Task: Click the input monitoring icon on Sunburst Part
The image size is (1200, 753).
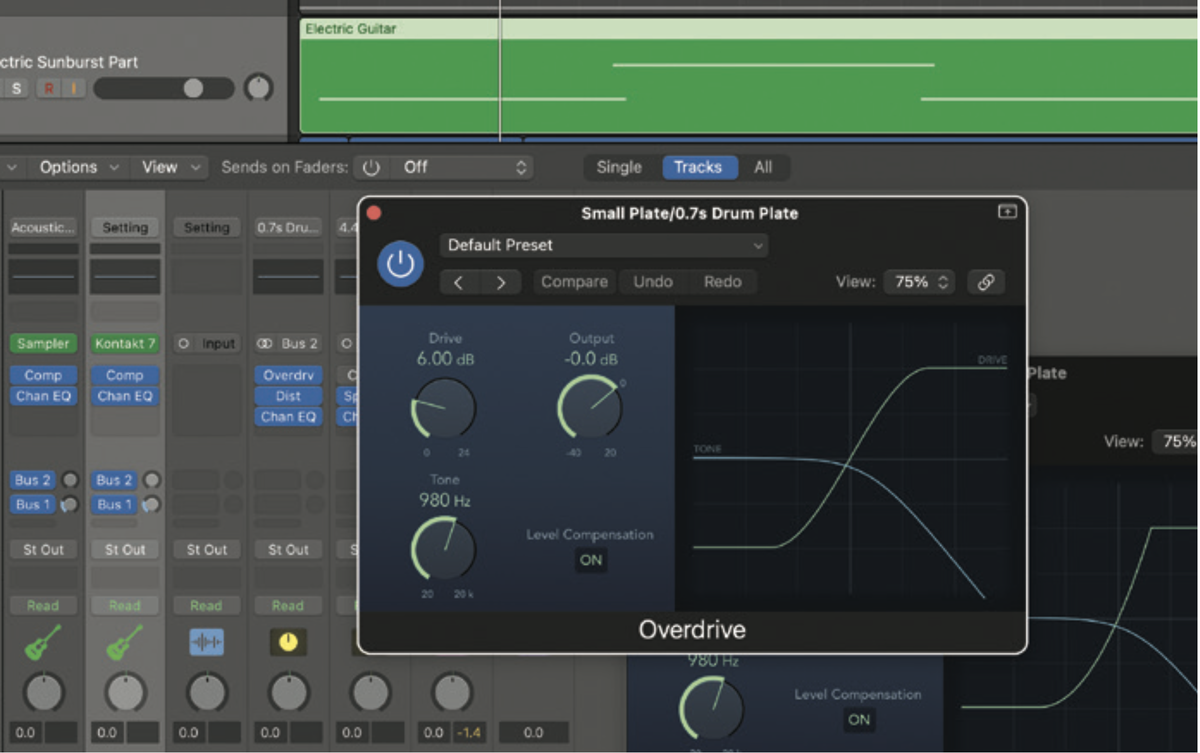Action: [x=75, y=88]
